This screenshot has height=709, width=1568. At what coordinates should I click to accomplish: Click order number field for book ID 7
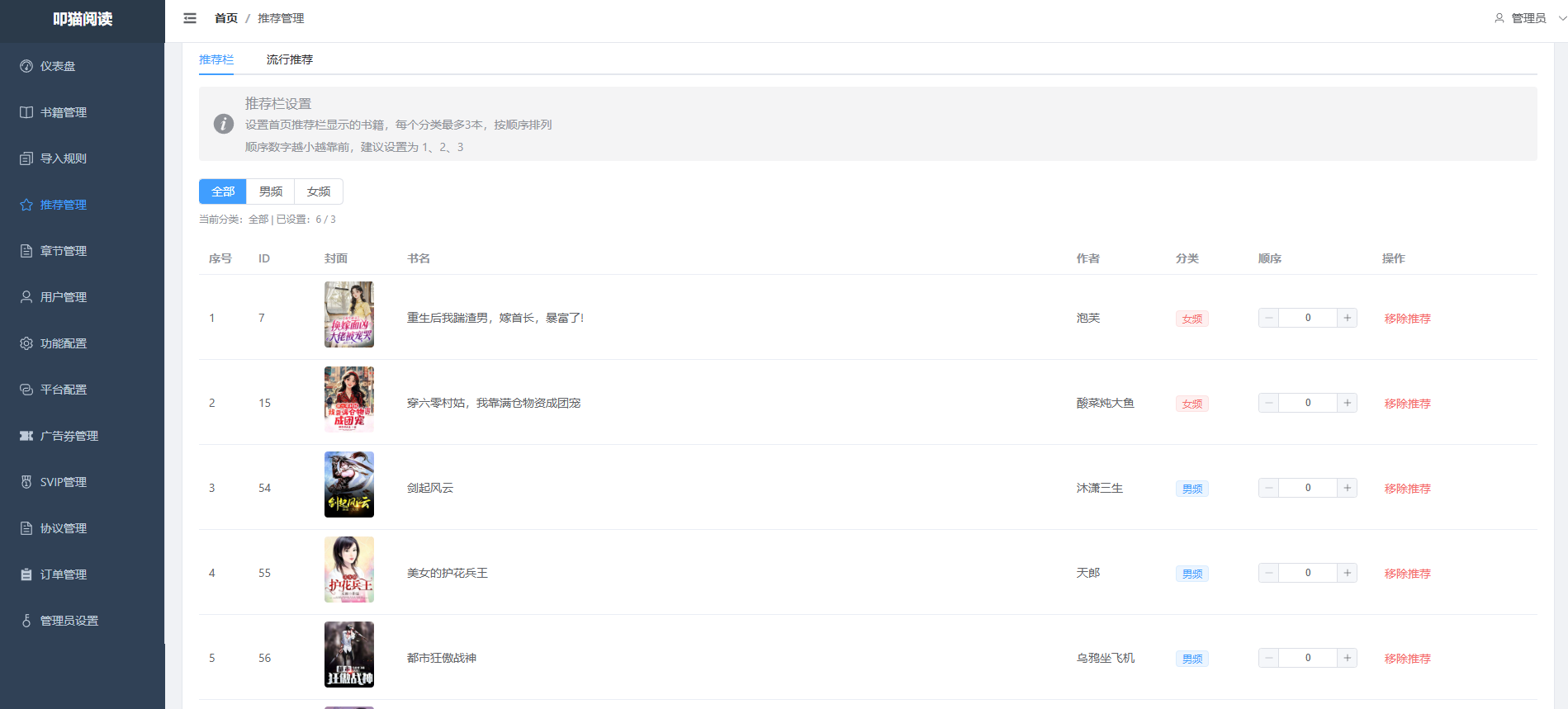(1308, 318)
